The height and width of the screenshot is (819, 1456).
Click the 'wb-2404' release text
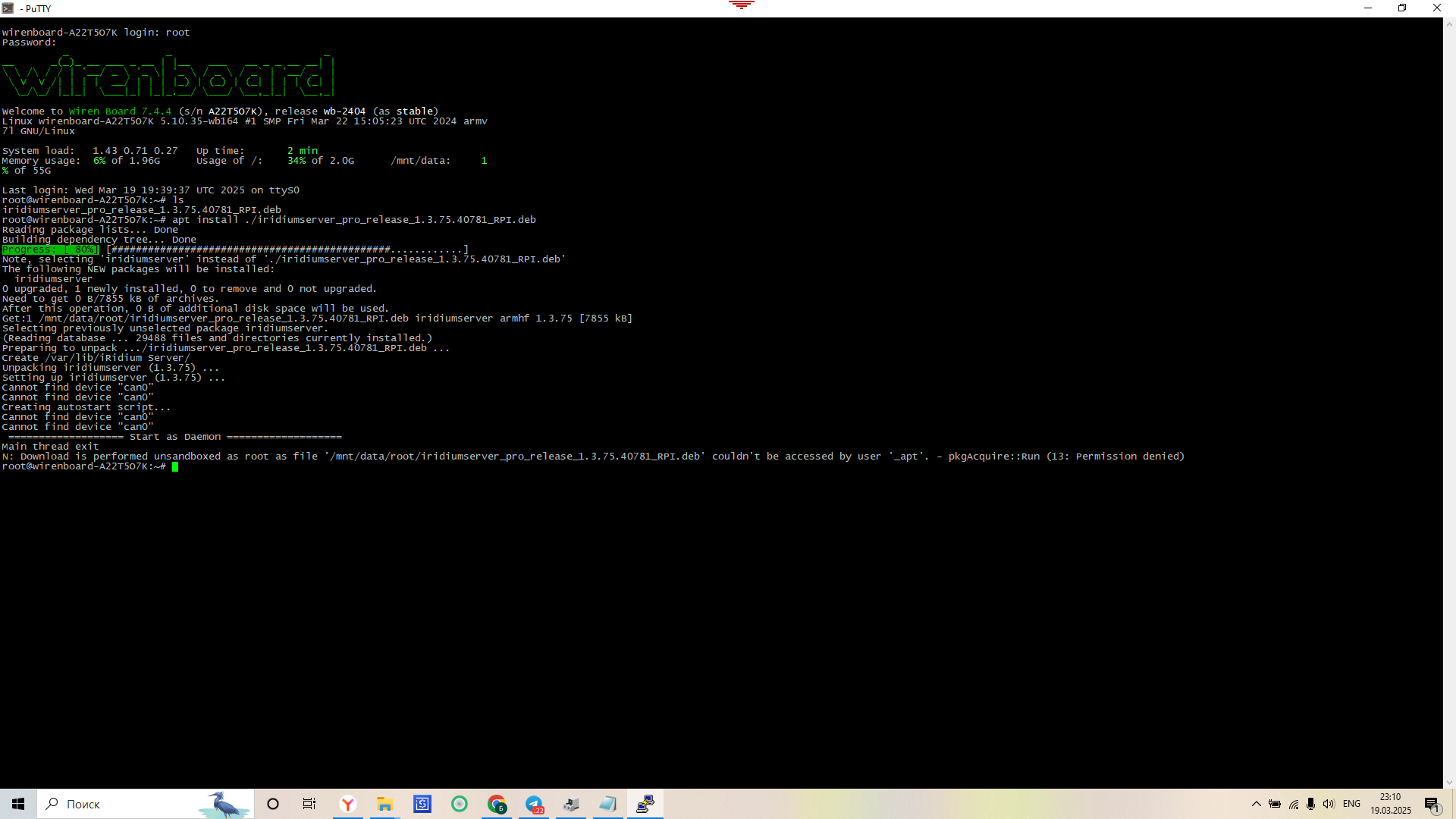[344, 111]
